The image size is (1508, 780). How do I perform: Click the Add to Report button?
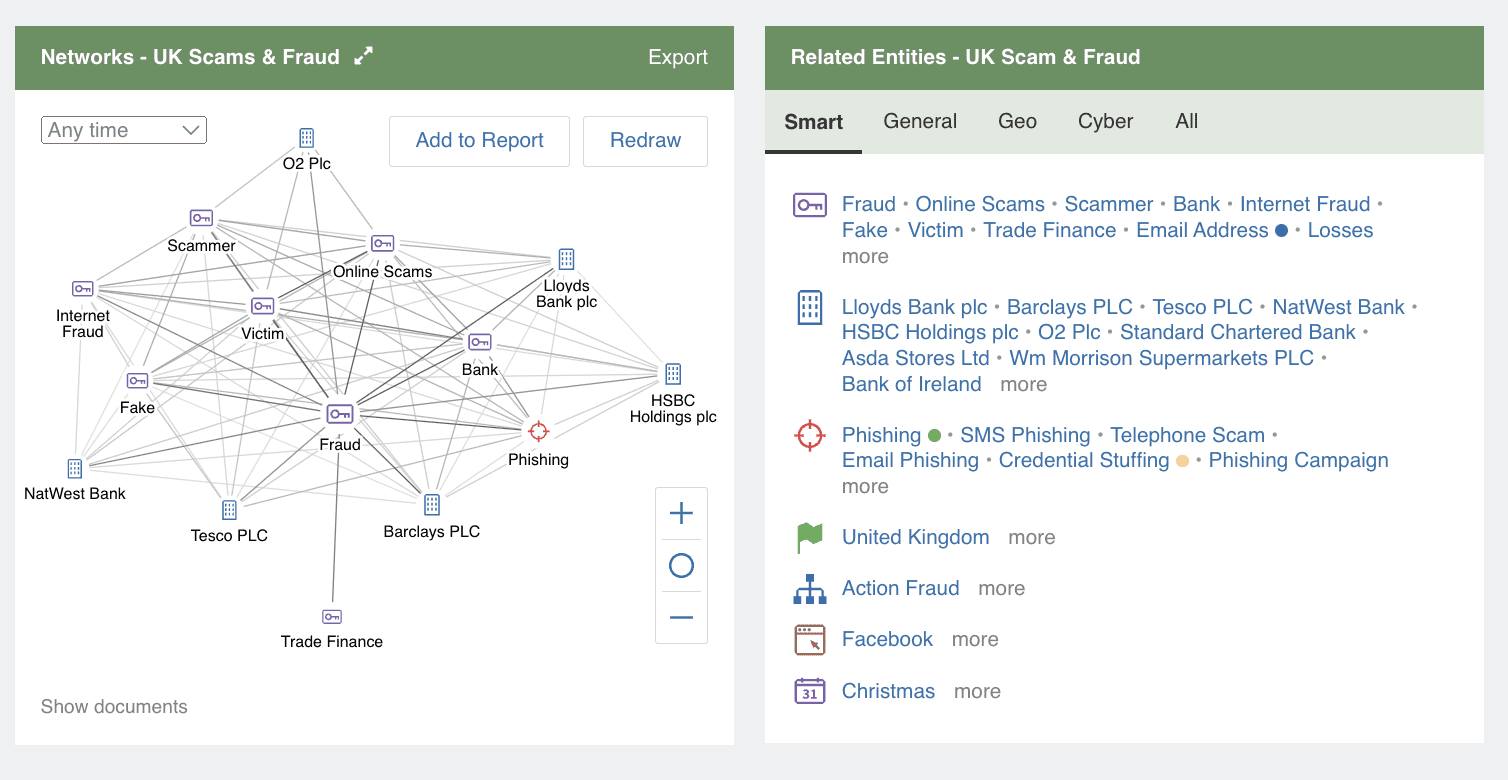479,141
